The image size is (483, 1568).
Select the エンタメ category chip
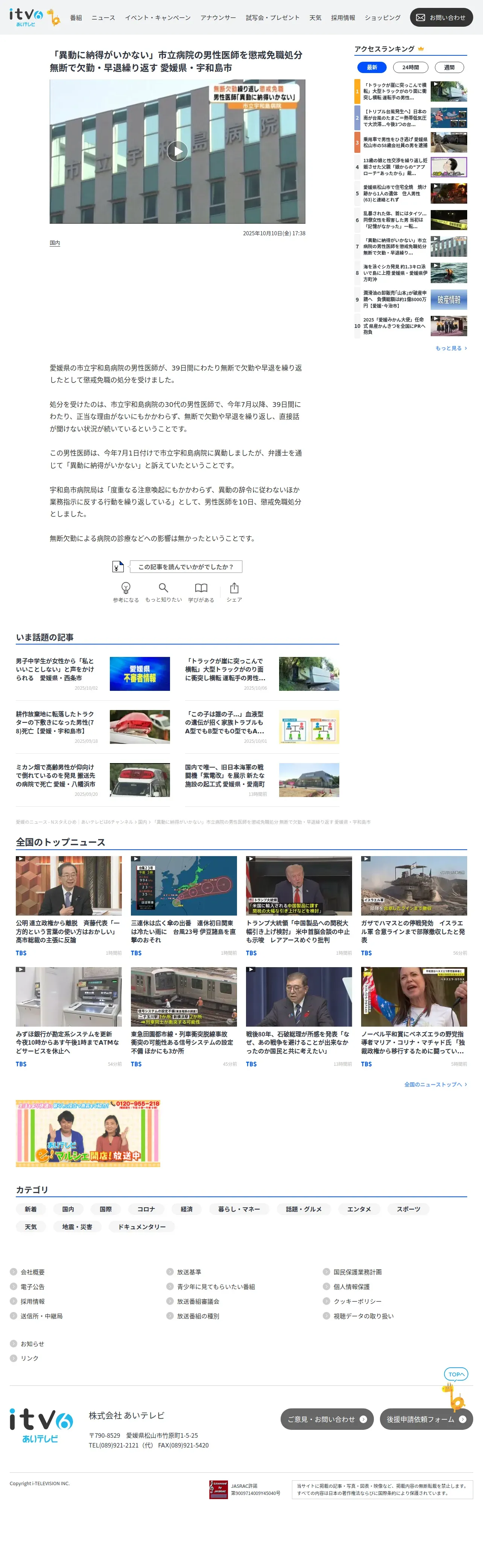(359, 1209)
